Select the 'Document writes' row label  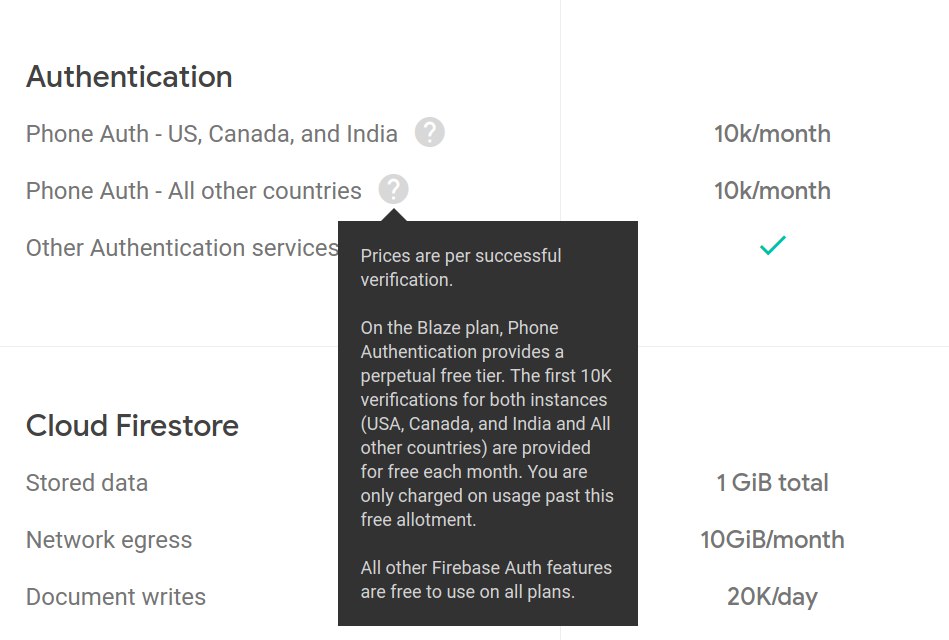tap(116, 597)
